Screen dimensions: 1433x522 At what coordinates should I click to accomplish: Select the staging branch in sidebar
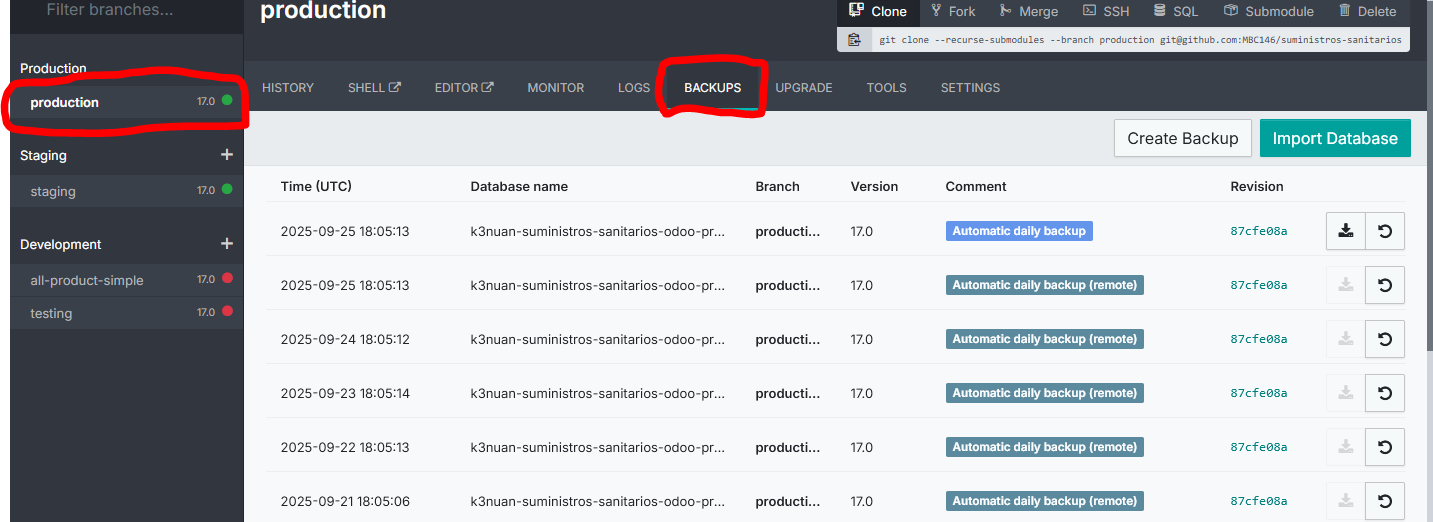pos(53,191)
